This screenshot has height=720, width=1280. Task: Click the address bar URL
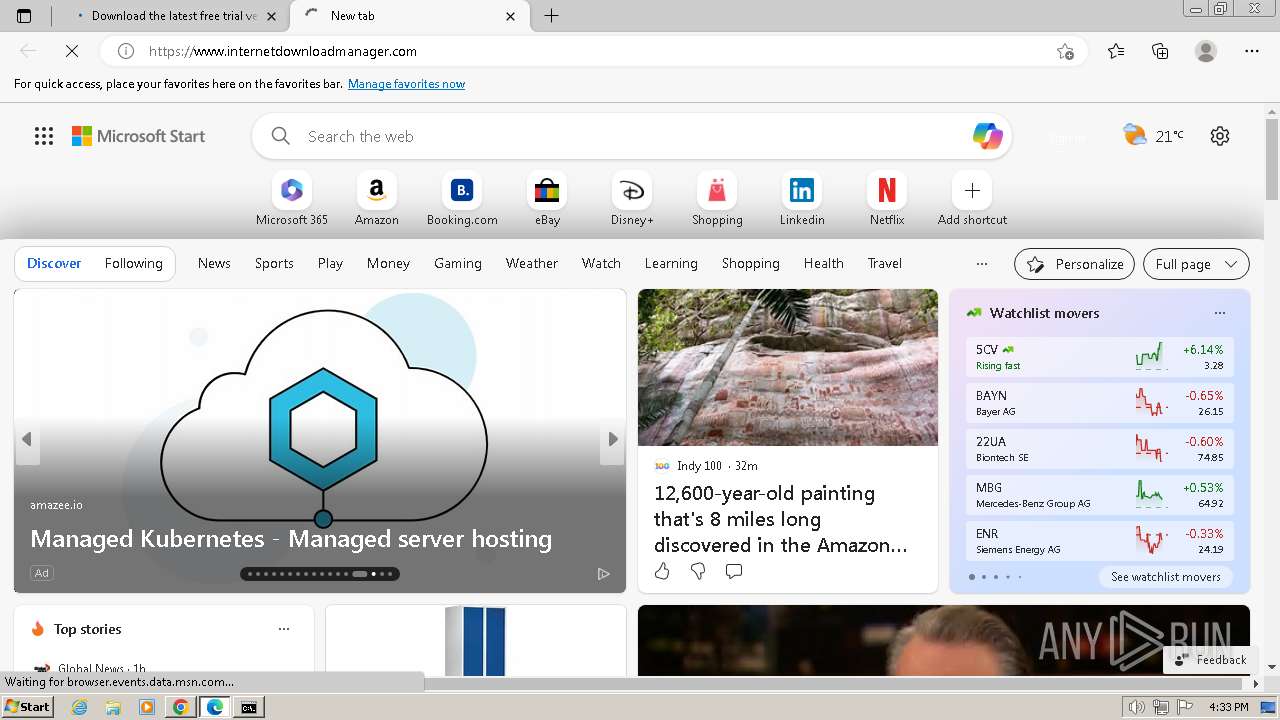tap(283, 51)
